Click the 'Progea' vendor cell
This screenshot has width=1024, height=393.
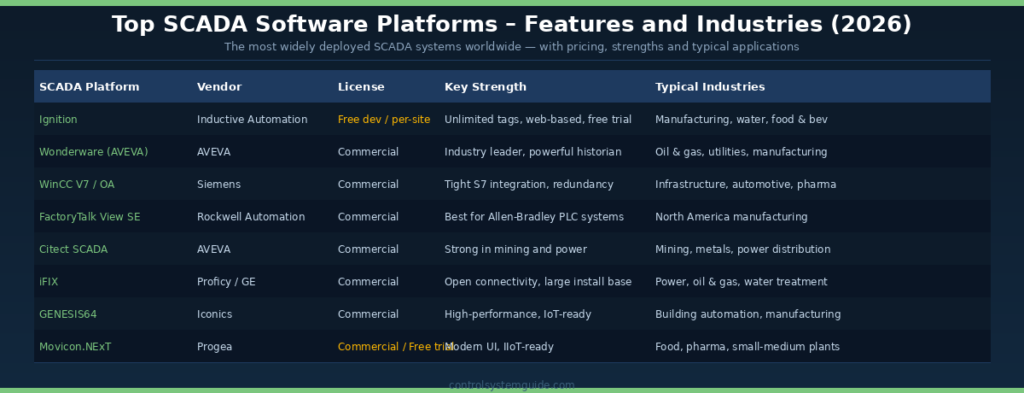(214, 347)
